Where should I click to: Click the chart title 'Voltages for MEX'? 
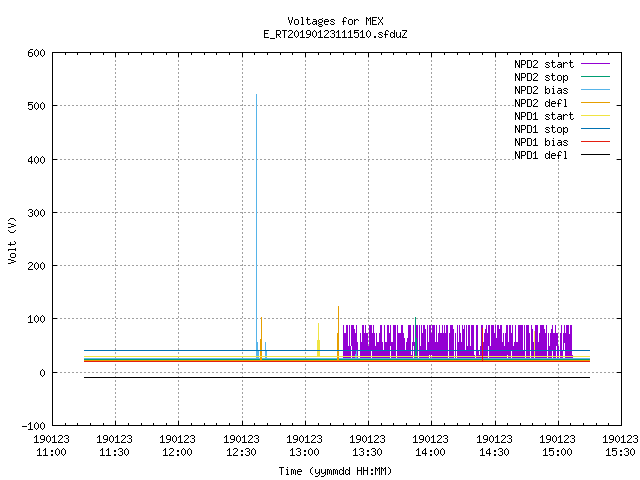click(x=335, y=21)
